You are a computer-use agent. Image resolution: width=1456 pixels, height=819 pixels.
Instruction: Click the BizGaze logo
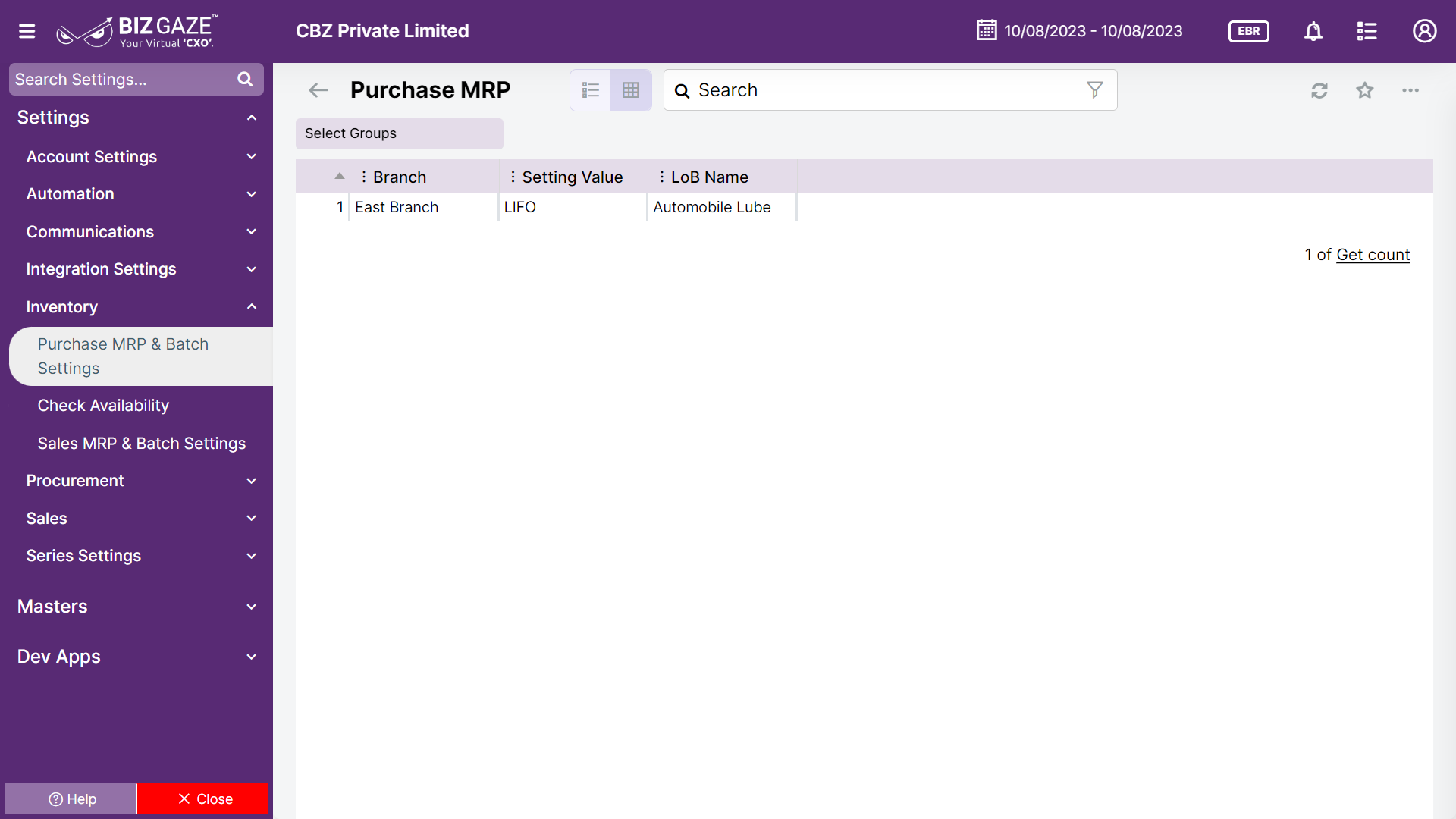tap(137, 31)
